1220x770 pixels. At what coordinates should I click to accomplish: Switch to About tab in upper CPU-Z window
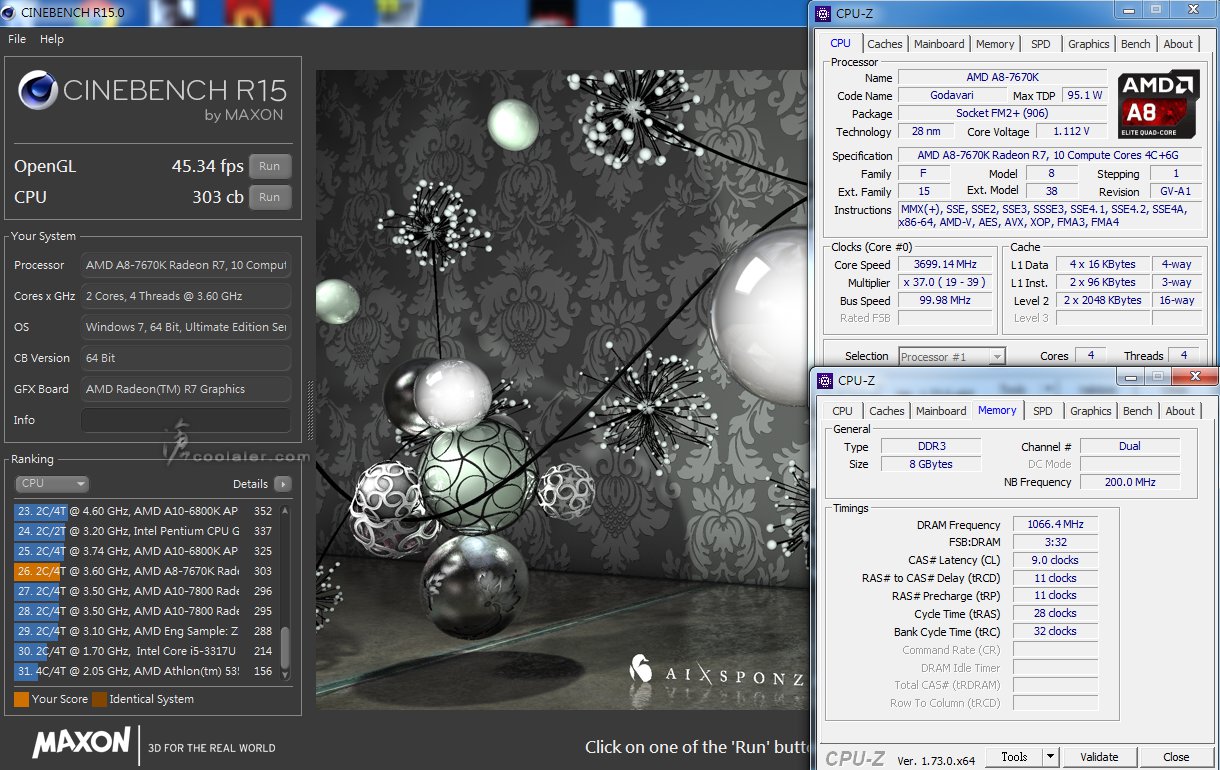[1178, 44]
